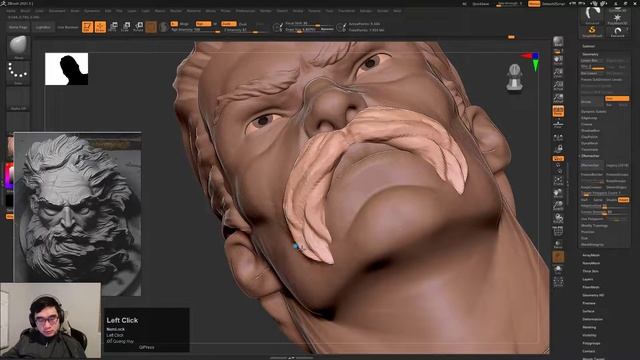Click the bearded sculpture reference image
The image size is (640, 360).
coord(78,213)
